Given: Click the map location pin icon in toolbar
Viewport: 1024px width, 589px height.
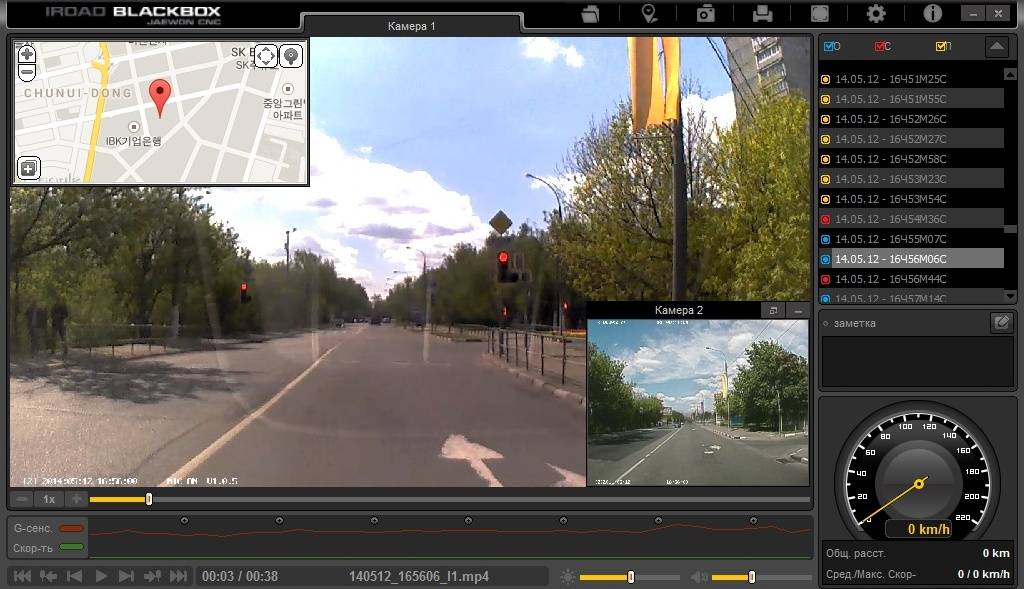Looking at the screenshot, I should click(648, 14).
